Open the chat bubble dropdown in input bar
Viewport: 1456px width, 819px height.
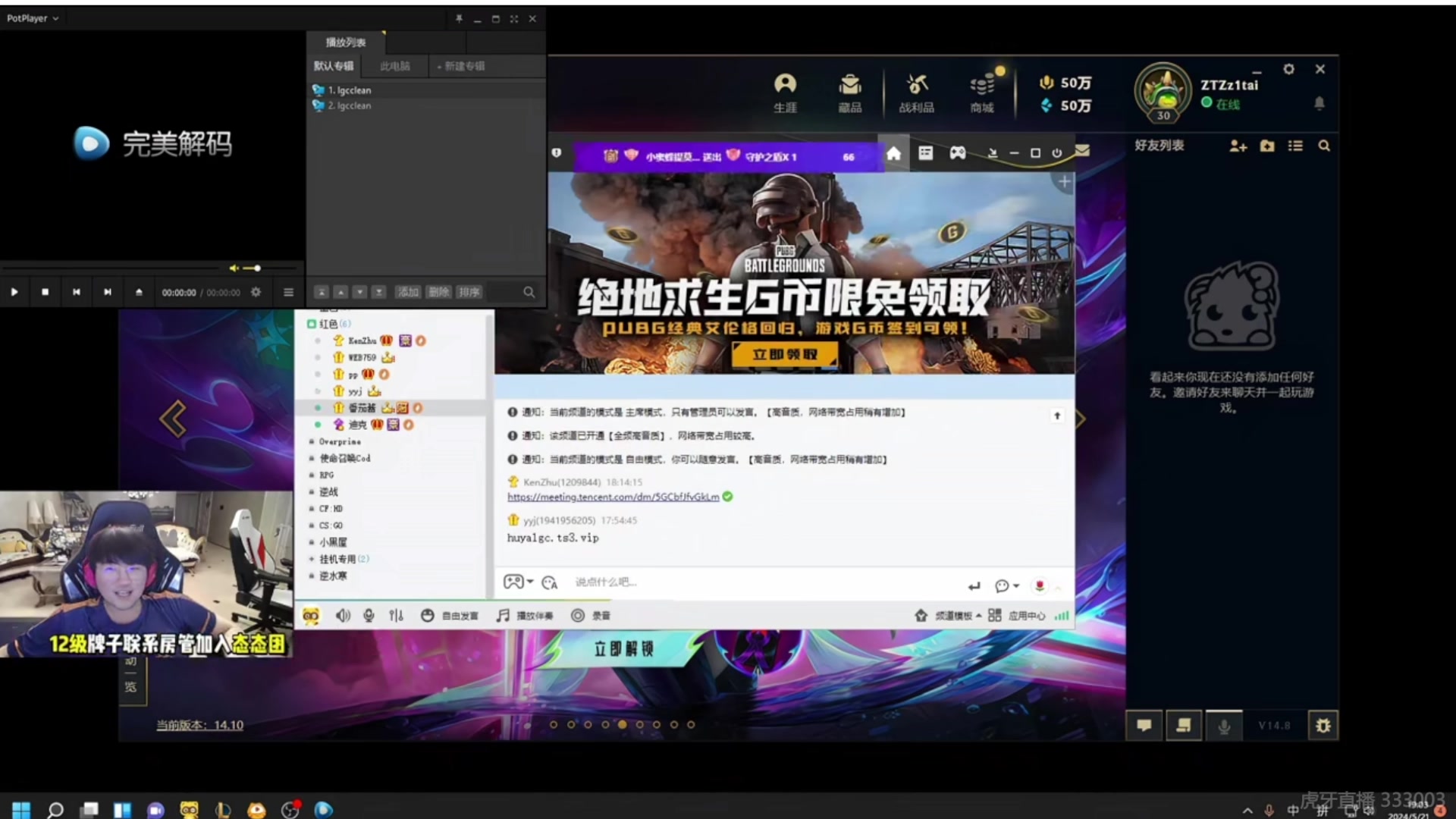(1007, 585)
